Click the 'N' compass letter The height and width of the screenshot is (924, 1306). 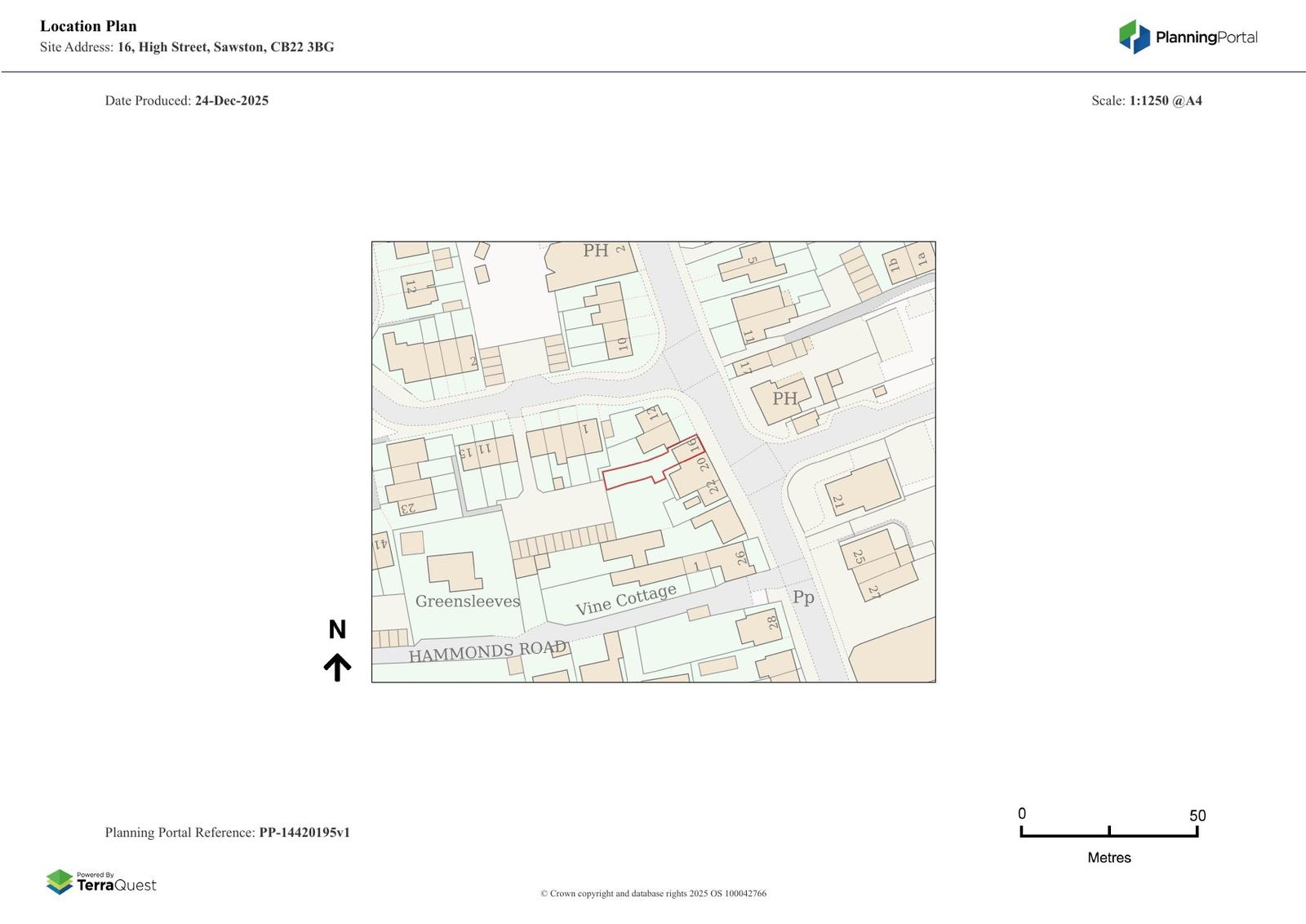click(x=337, y=629)
